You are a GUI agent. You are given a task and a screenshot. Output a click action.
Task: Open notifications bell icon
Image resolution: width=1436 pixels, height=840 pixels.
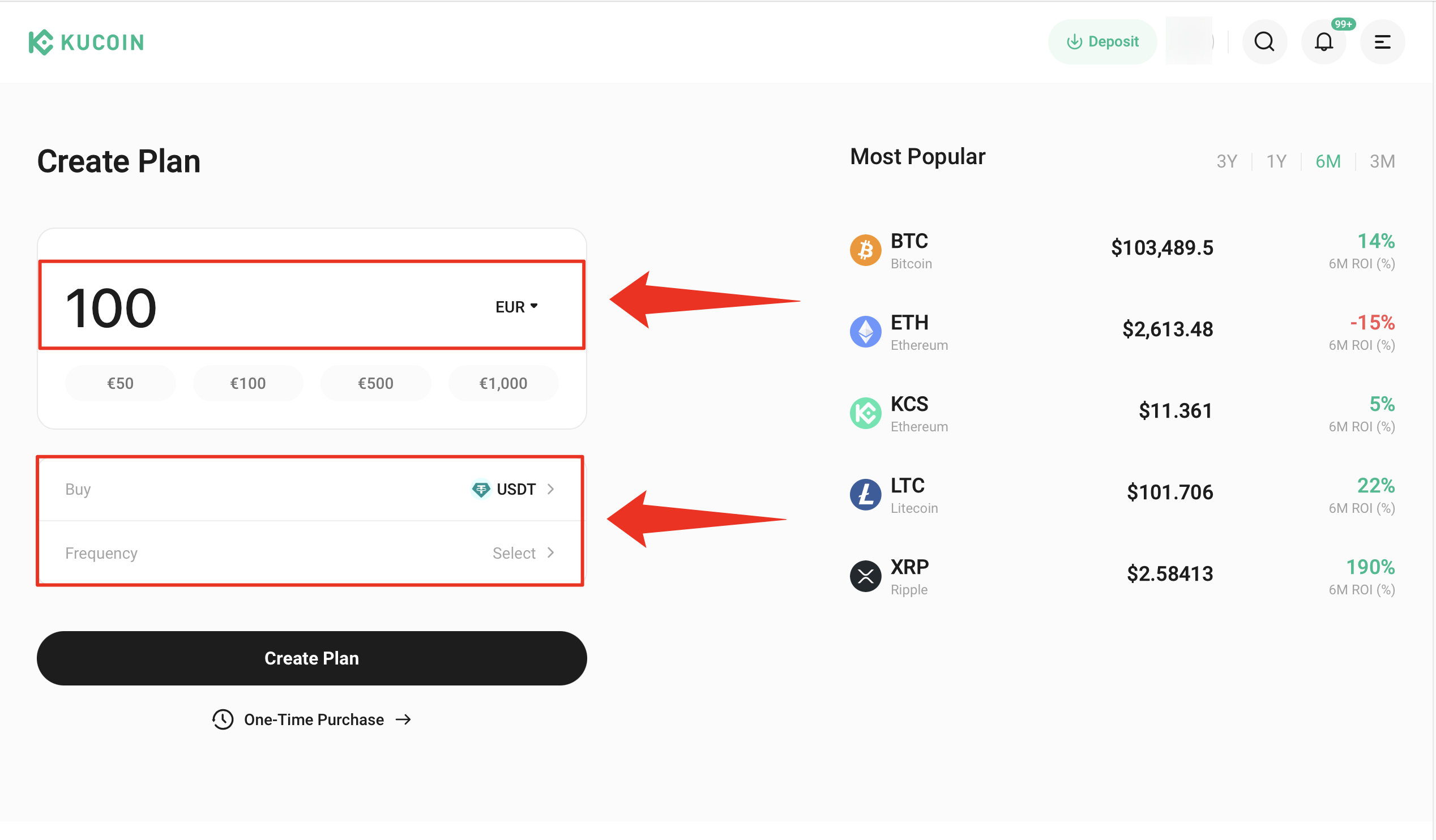1323,41
